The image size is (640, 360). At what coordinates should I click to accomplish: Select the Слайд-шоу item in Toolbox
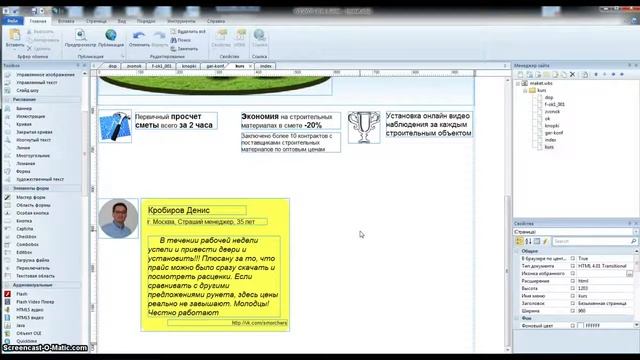pyautogui.click(x=27, y=90)
